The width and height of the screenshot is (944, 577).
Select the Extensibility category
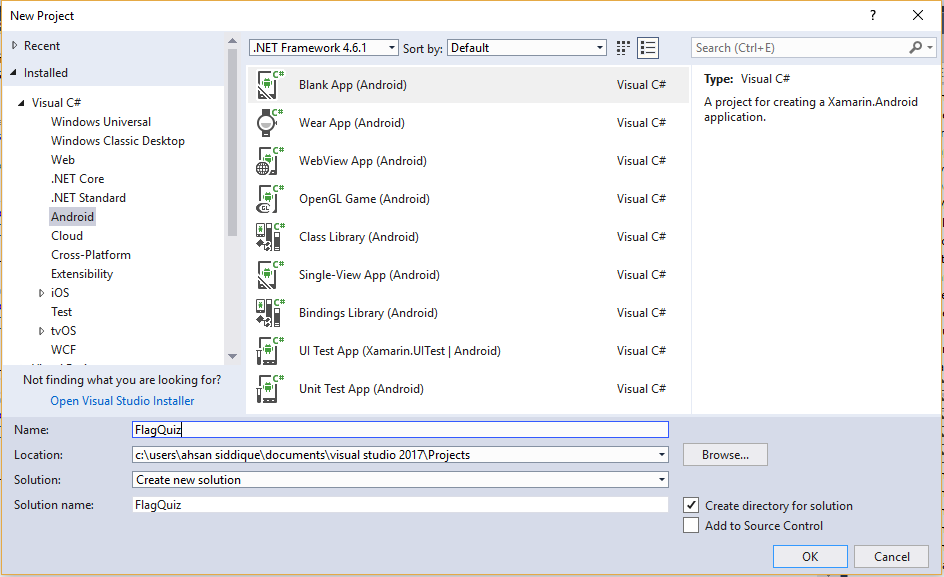click(x=82, y=273)
